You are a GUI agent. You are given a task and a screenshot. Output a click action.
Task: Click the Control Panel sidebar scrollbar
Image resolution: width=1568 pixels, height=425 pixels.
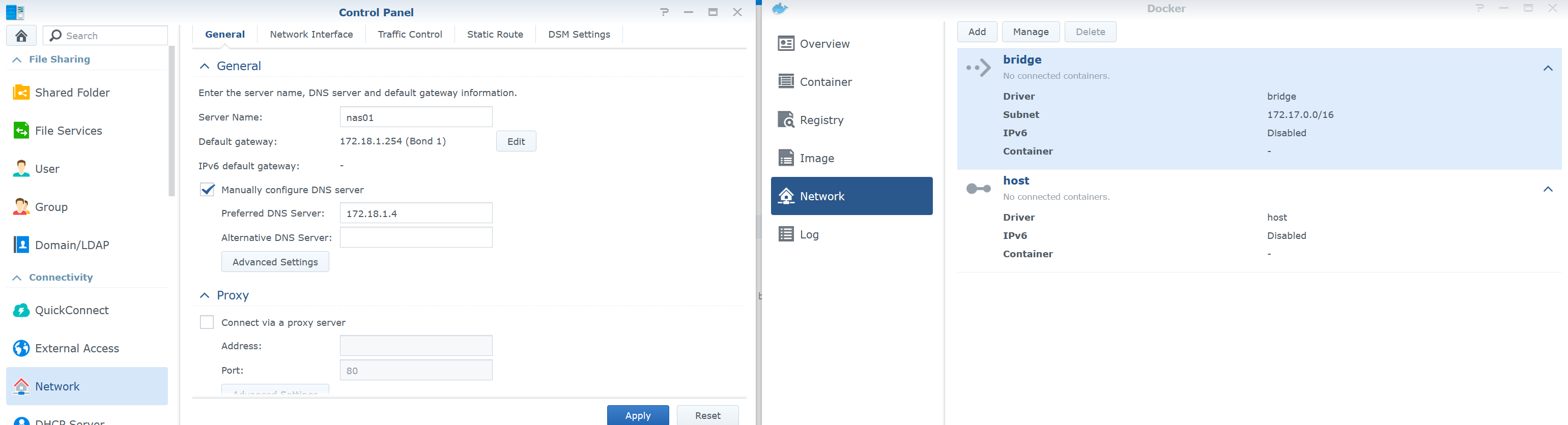click(172, 122)
